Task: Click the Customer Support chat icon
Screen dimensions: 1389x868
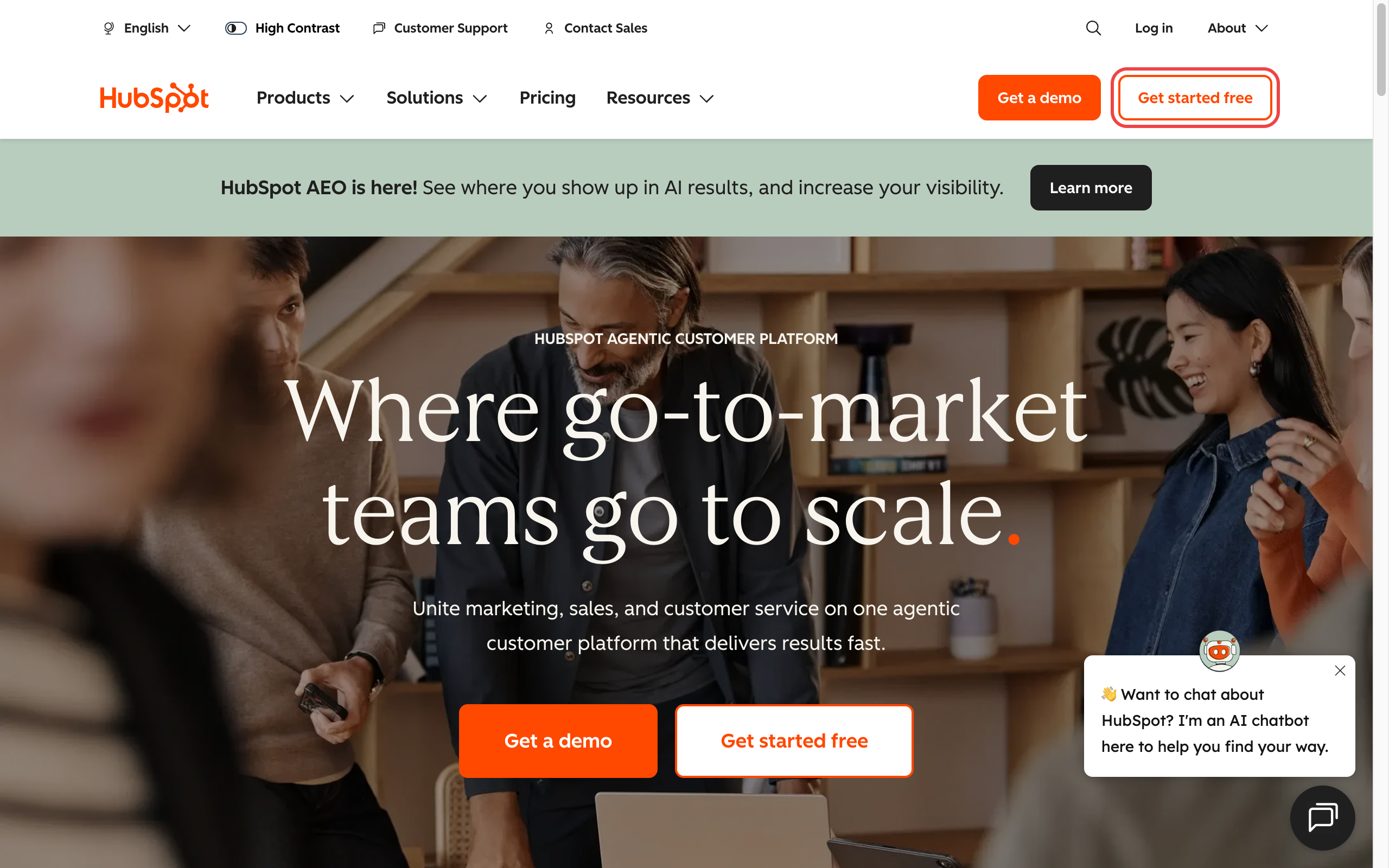Action: [379, 28]
